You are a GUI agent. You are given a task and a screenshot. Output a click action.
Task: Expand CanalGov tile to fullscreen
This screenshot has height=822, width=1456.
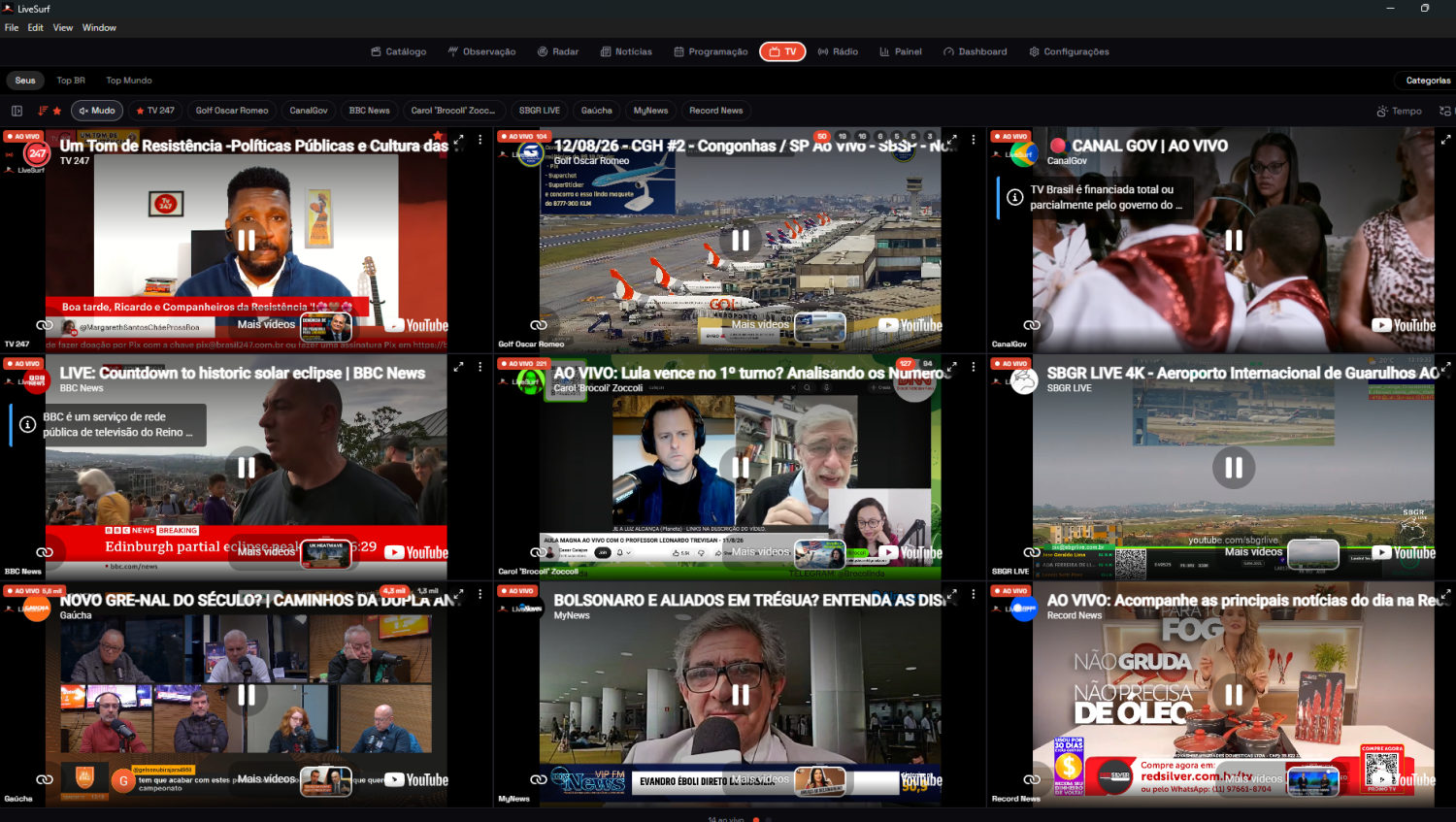(x=1446, y=140)
